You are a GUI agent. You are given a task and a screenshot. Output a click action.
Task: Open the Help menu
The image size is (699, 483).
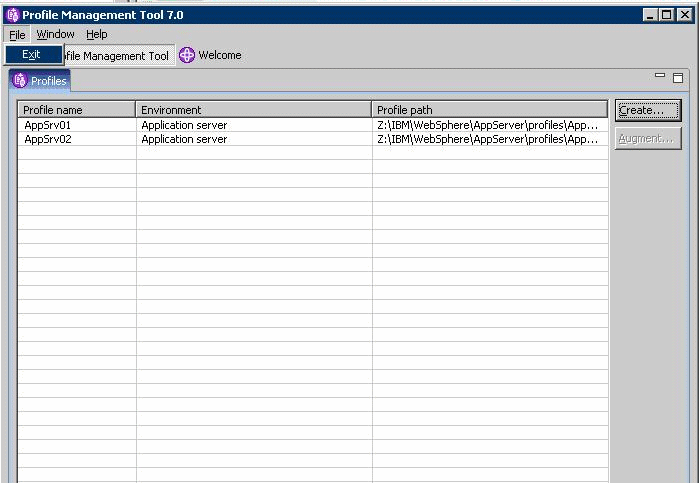(96, 34)
